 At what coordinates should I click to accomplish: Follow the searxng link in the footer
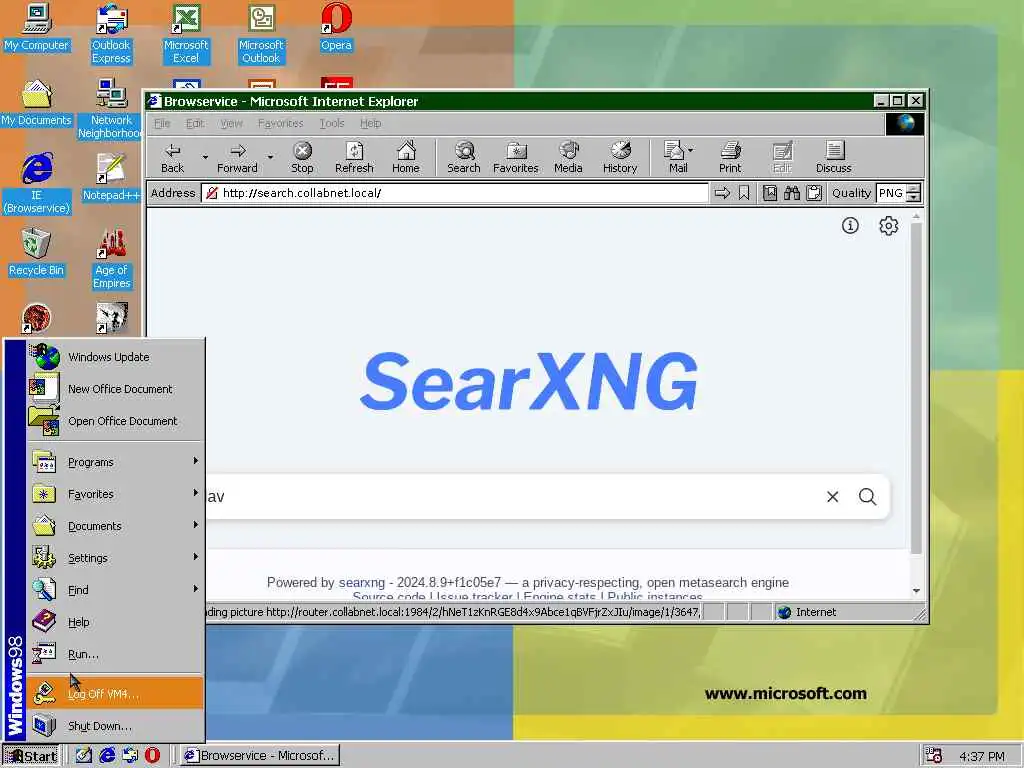click(x=362, y=583)
